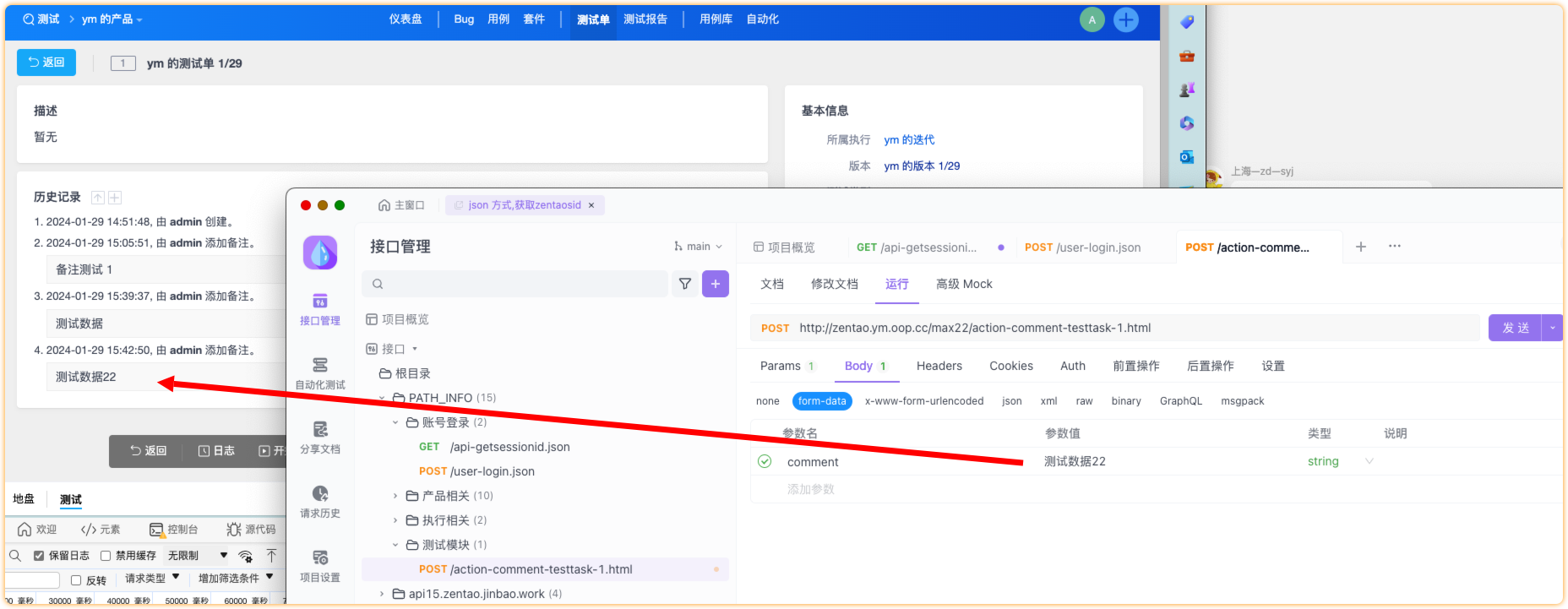Open 项目设置 in Apifox sidebar
This screenshot has height=609, width=1568.
tap(320, 566)
